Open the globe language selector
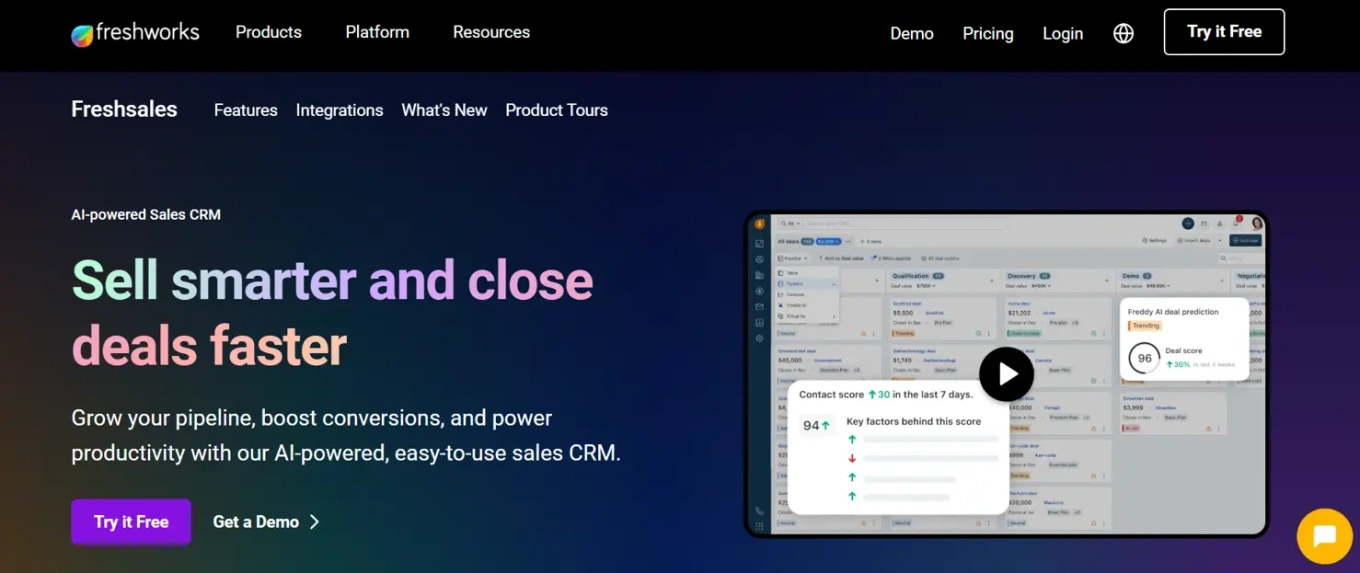Viewport: 1360px width, 573px height. [x=1123, y=33]
